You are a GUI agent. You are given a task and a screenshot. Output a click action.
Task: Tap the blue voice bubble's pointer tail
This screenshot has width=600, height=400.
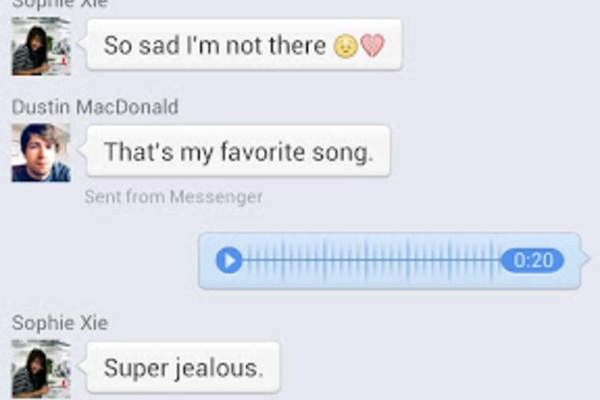[x=585, y=259]
